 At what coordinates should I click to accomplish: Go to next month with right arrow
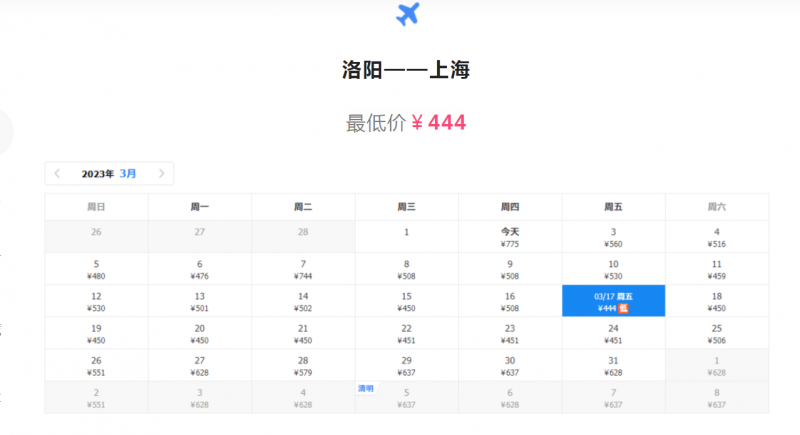coord(162,173)
